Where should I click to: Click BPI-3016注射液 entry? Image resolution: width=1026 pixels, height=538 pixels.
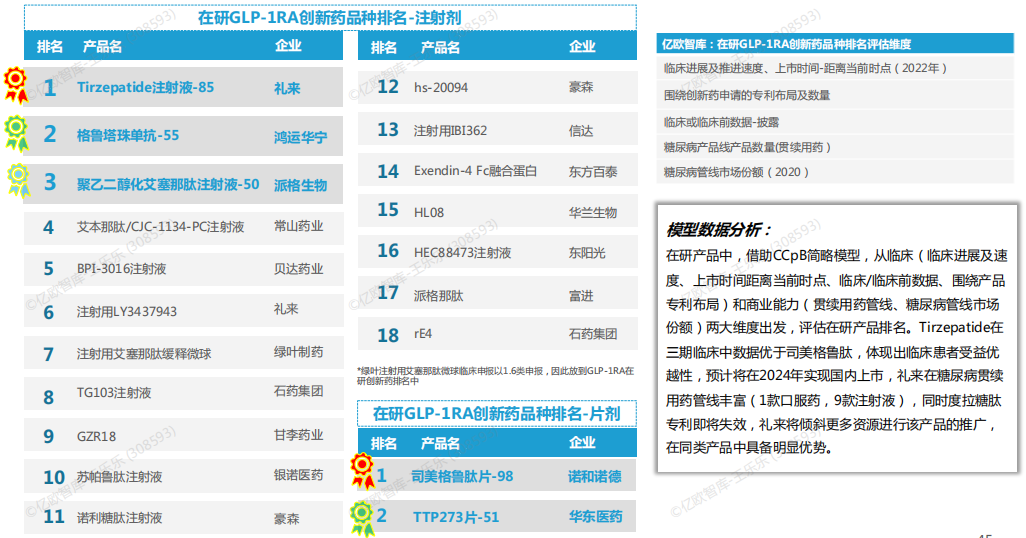[122, 269]
